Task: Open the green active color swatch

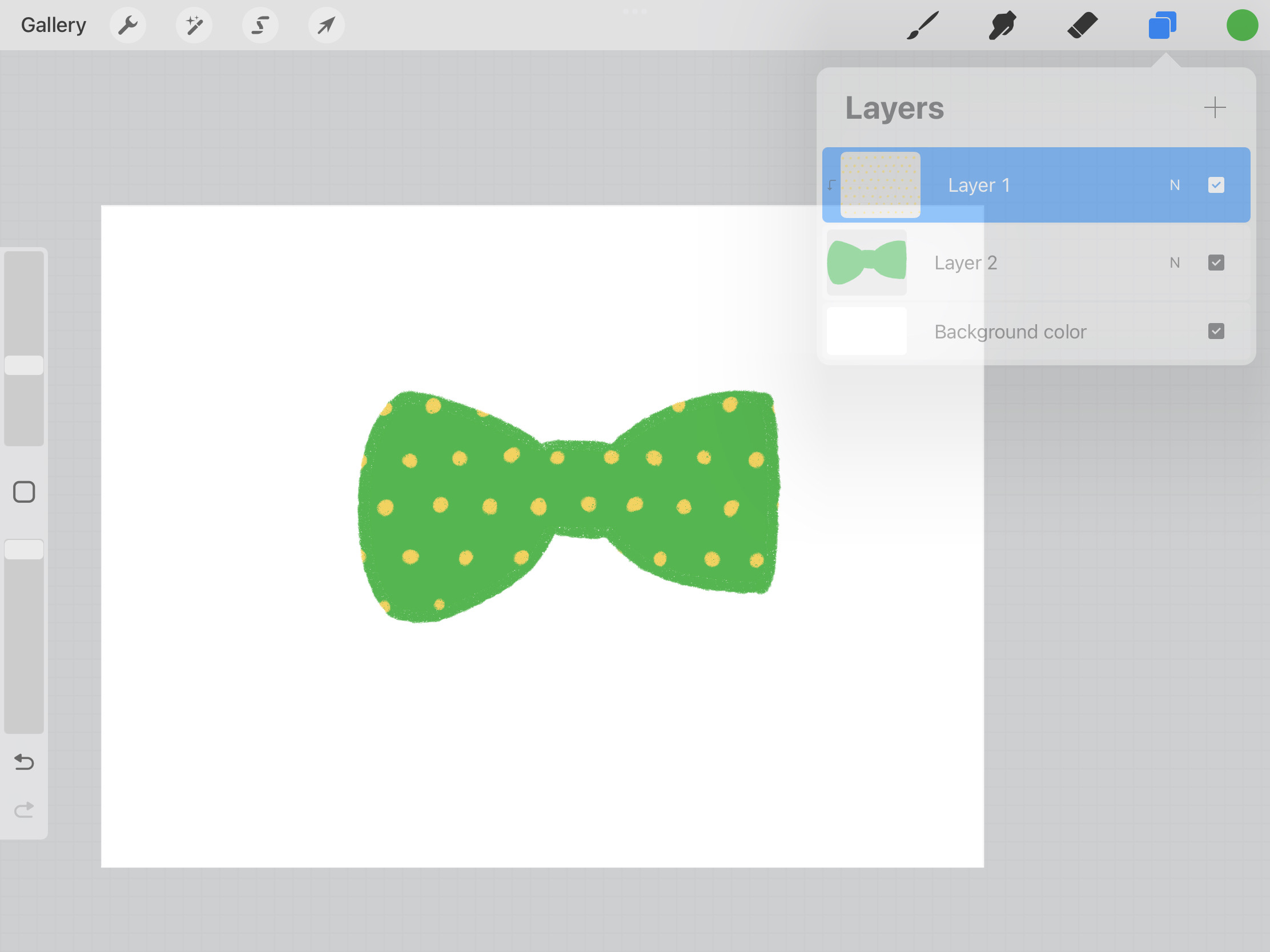Action: (1243, 25)
